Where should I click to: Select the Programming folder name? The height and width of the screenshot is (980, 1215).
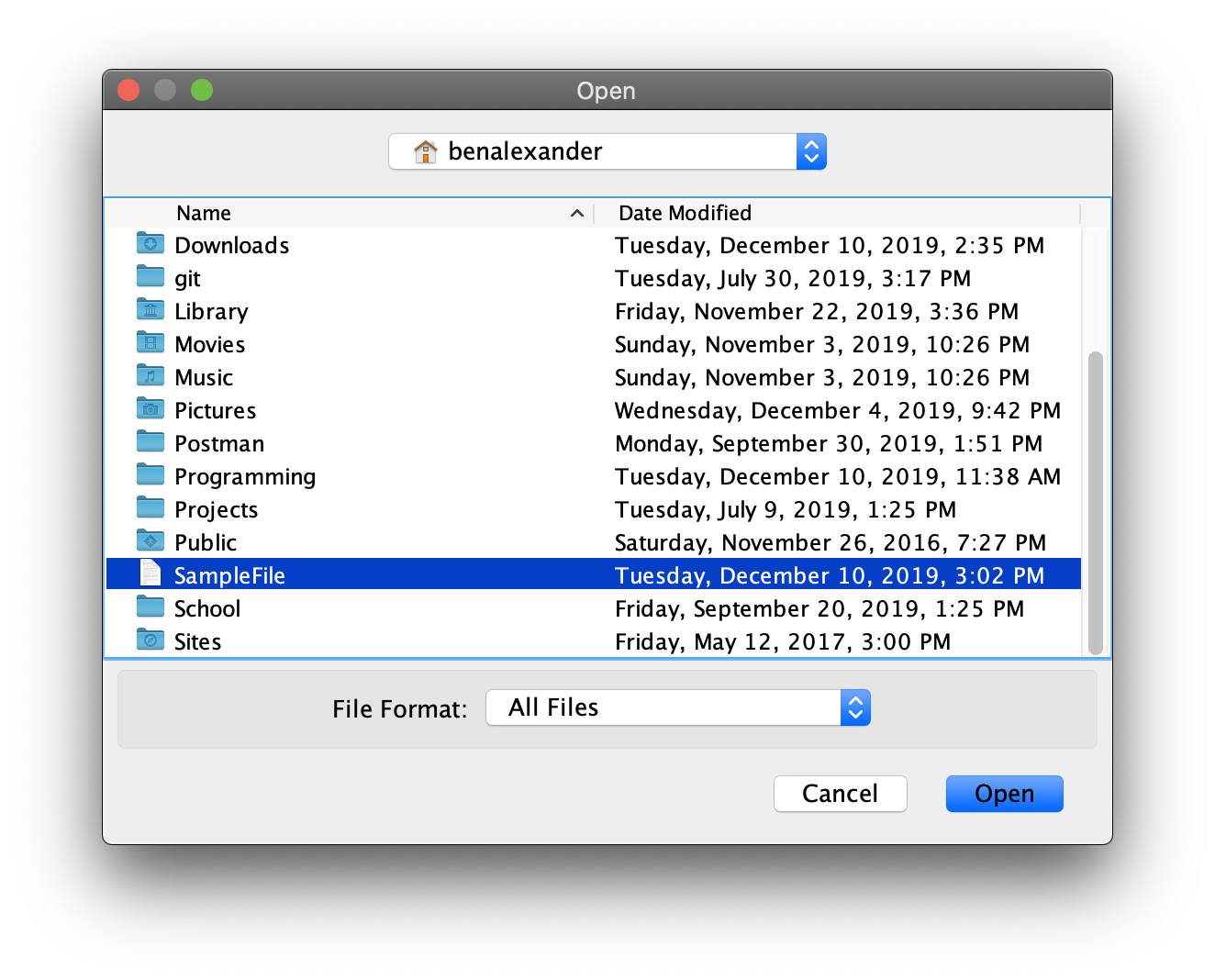(245, 477)
